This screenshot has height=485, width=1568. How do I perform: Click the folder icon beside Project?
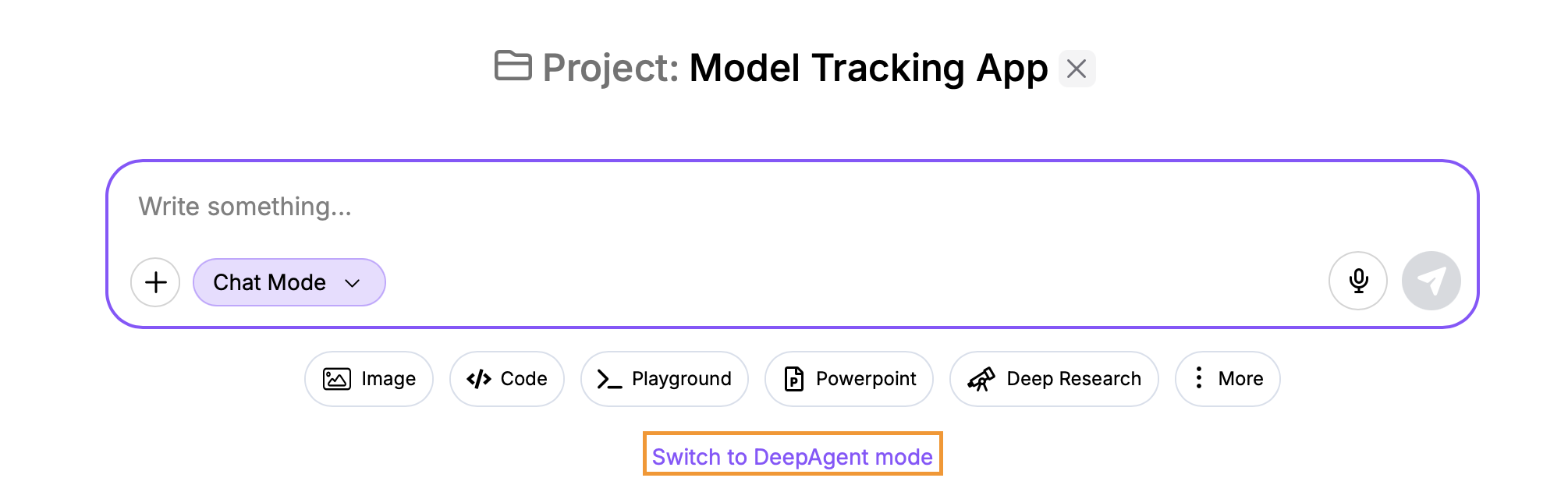[513, 66]
